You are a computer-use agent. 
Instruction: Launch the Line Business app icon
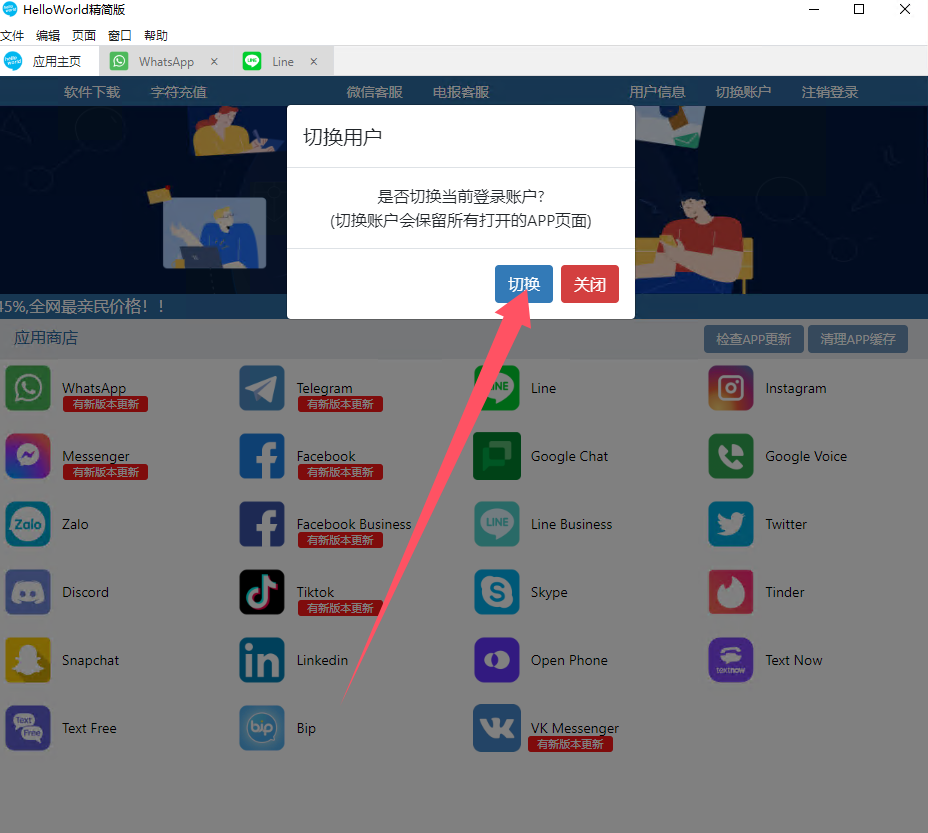pyautogui.click(x=497, y=525)
